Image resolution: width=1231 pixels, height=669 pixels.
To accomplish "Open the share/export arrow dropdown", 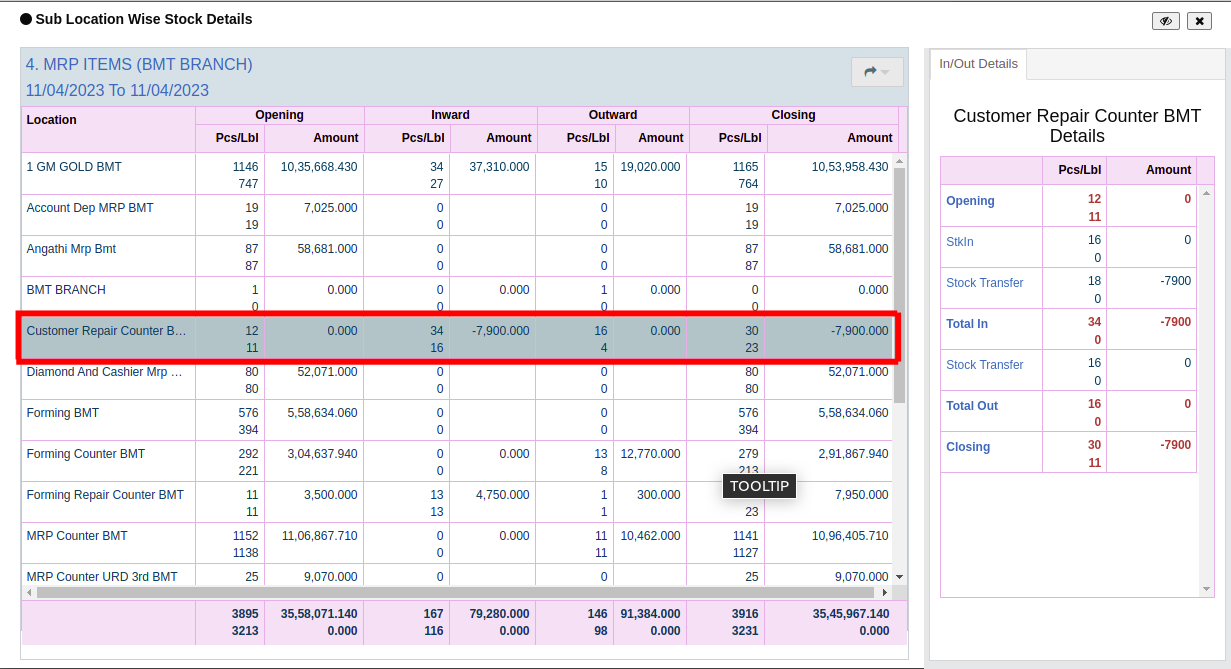I will (x=877, y=72).
